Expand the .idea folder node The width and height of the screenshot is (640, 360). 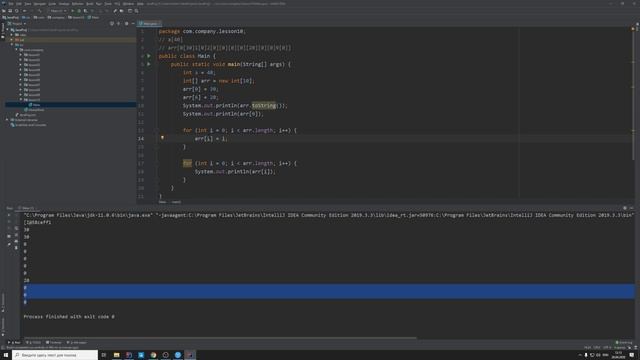tap(11, 35)
